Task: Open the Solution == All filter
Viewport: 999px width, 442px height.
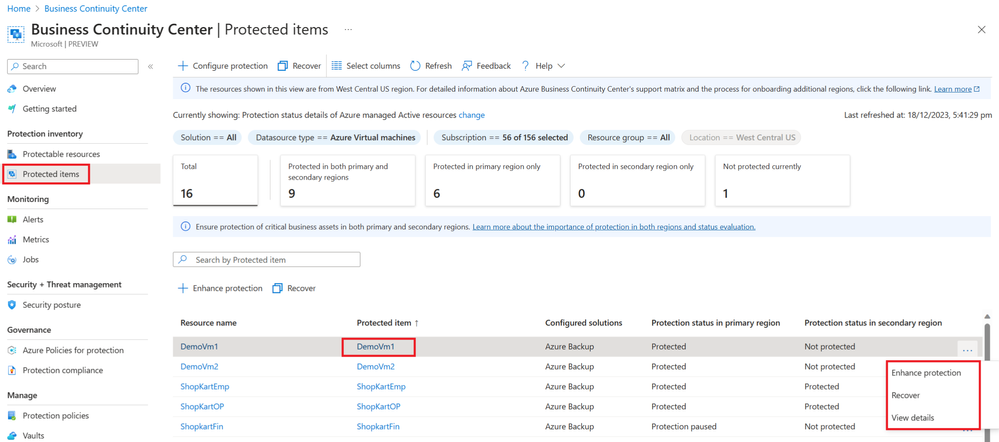Action: point(207,138)
